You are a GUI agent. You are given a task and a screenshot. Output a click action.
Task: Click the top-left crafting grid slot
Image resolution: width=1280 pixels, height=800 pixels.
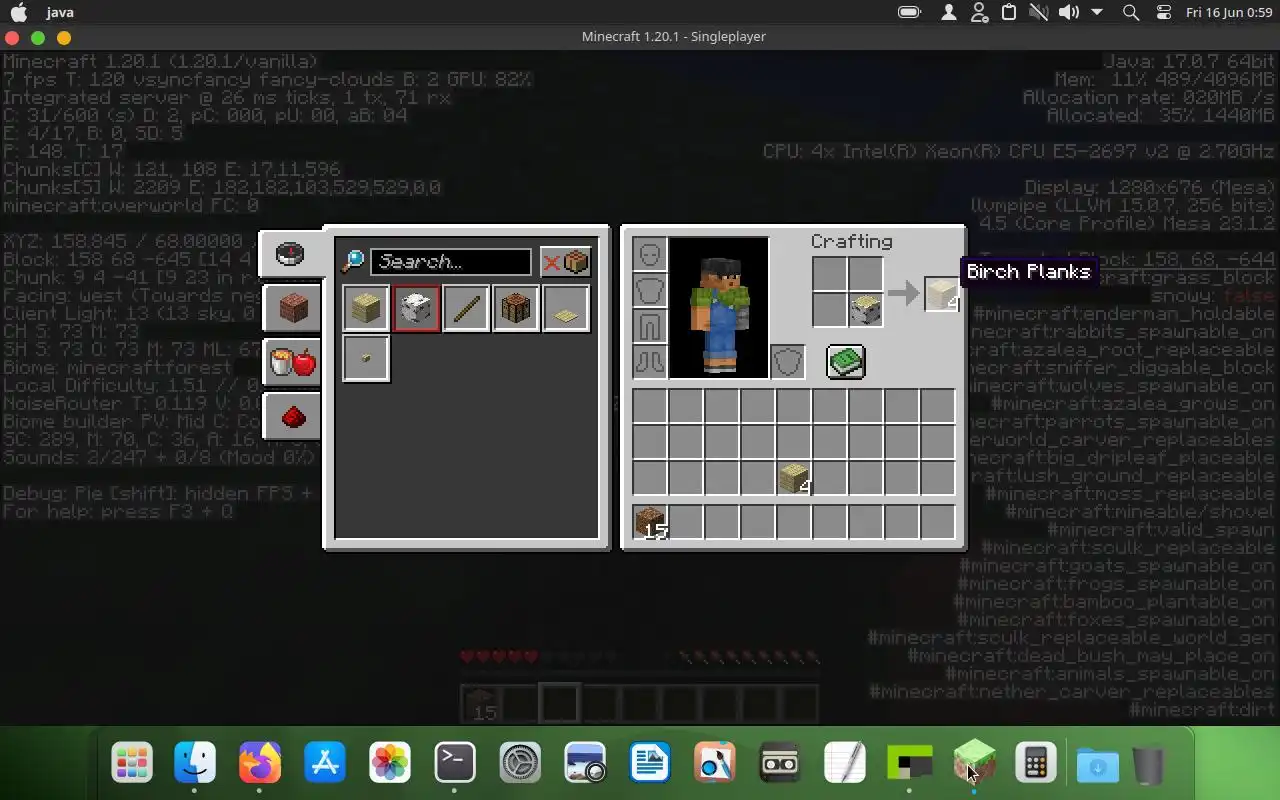pyautogui.click(x=830, y=274)
